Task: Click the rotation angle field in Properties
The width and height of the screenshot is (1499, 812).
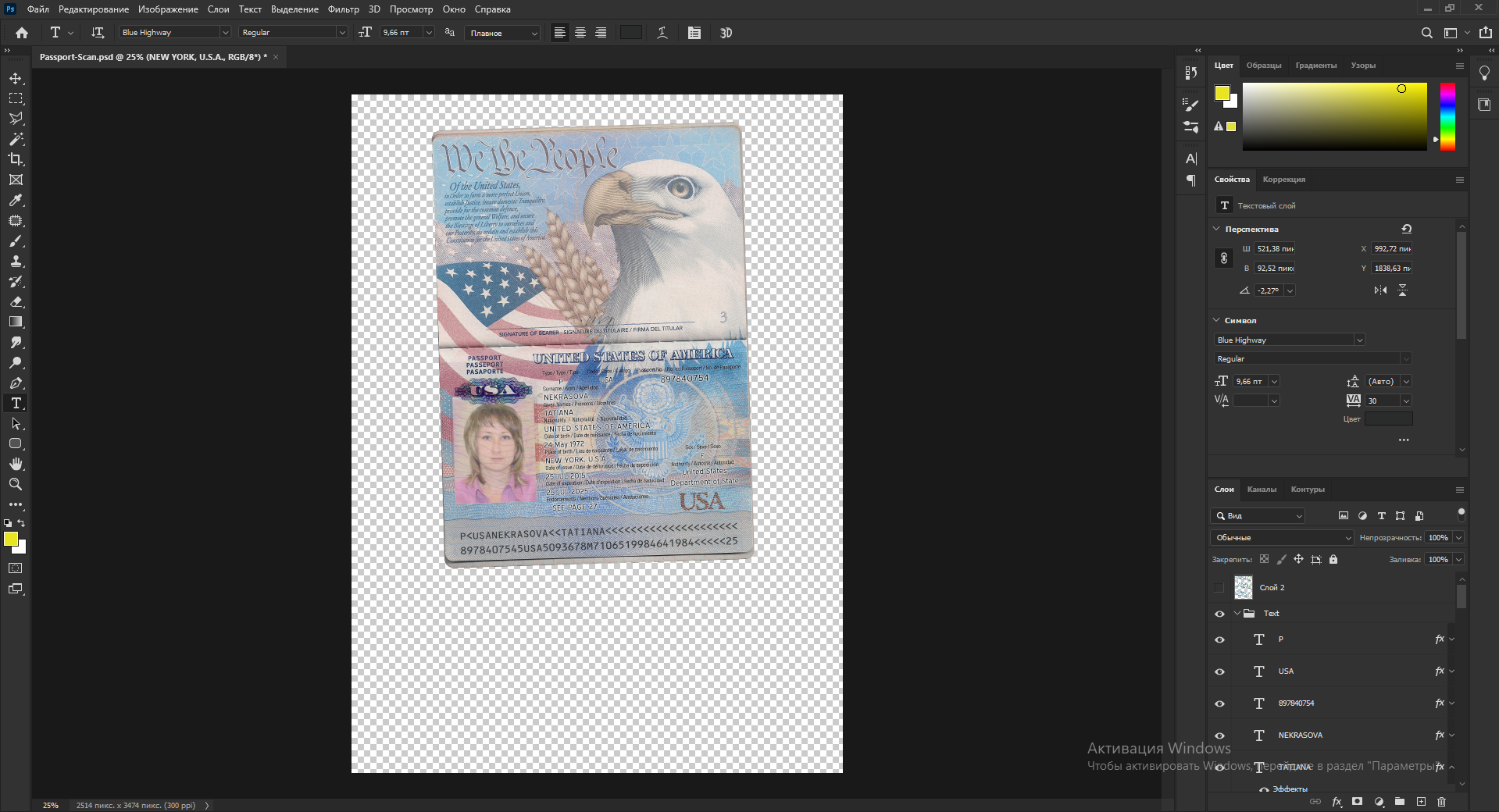Action: (1269, 290)
